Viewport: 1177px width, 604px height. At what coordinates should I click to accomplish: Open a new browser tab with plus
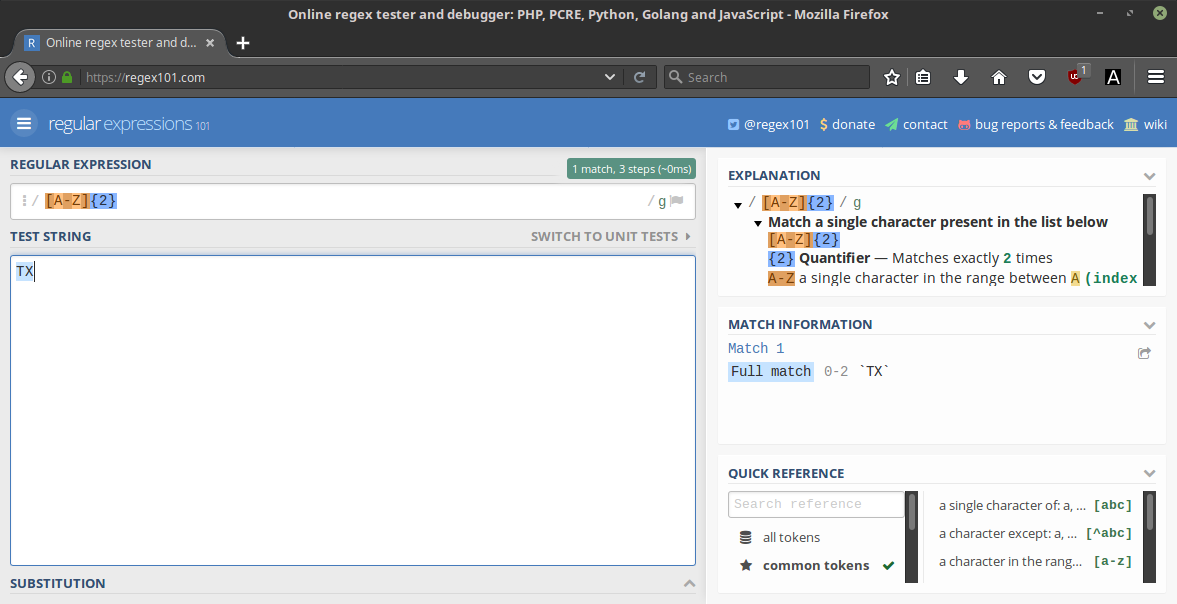click(x=242, y=43)
